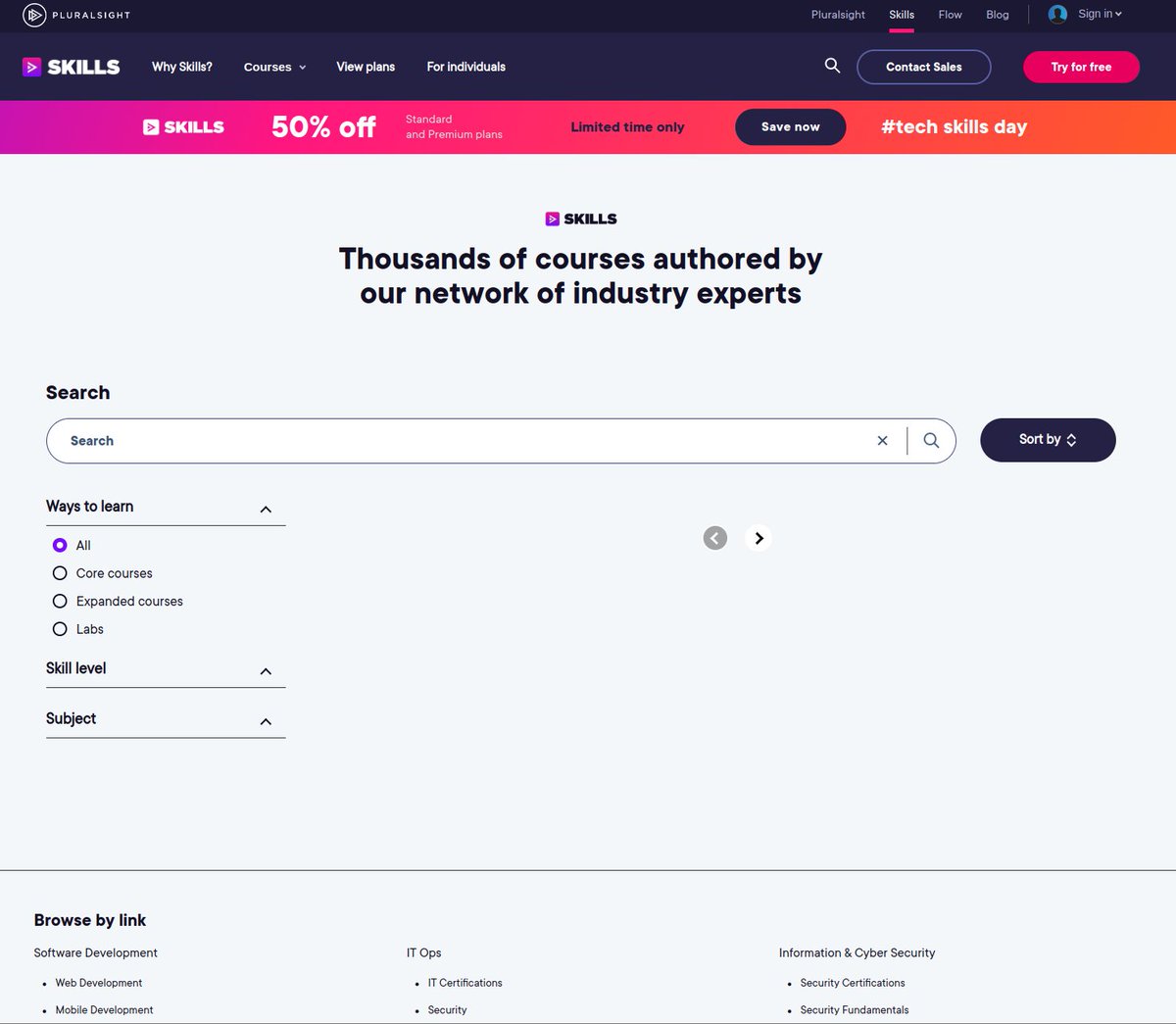
Task: Click the Pluralsight logo in top bar
Action: point(76,15)
